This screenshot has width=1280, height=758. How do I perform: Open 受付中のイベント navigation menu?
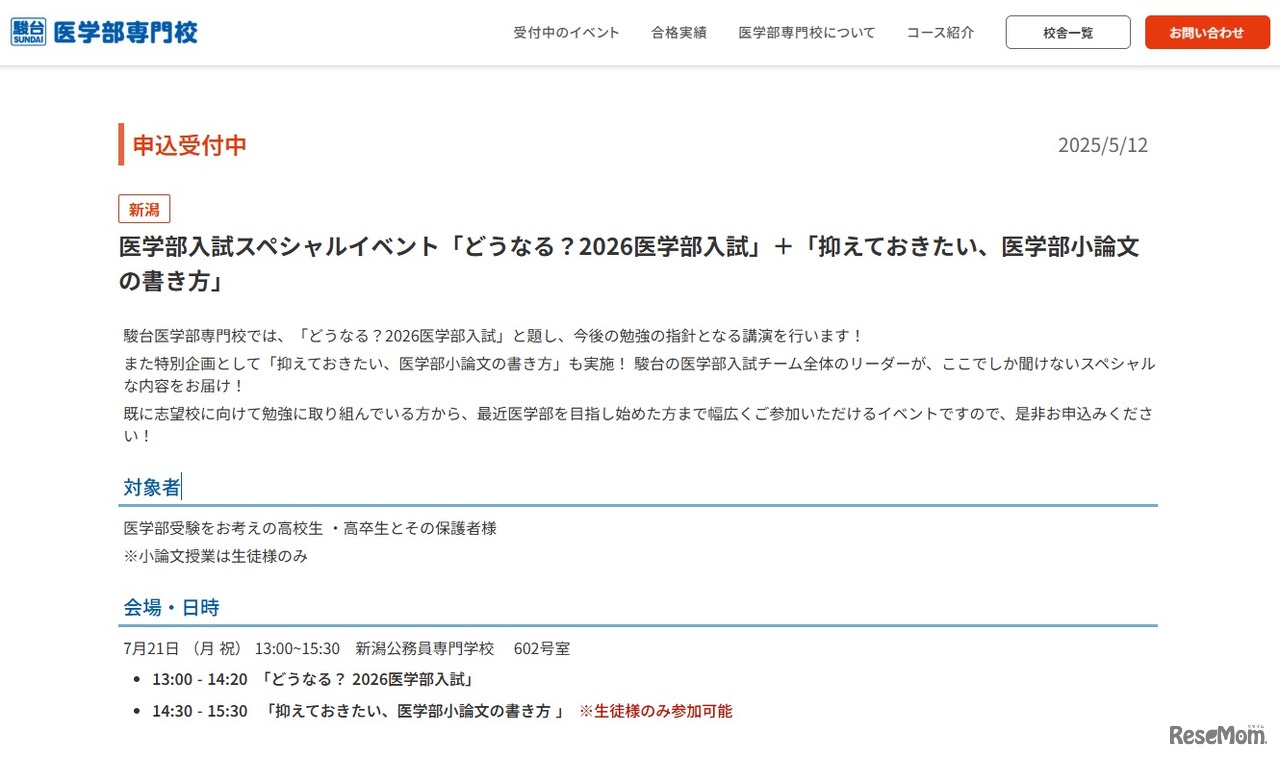(567, 32)
